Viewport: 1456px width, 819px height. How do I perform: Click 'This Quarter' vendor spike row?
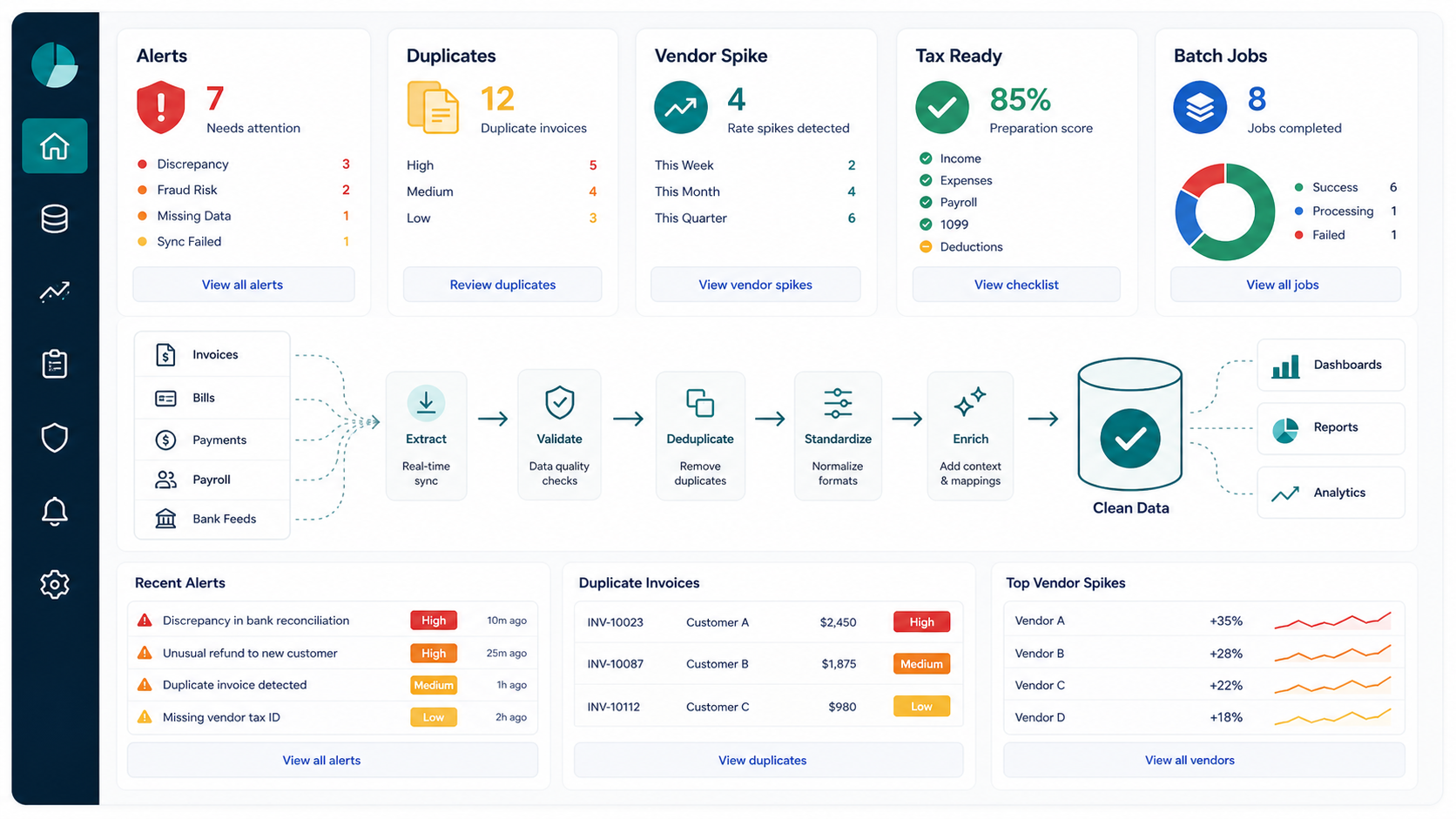pyautogui.click(x=755, y=218)
